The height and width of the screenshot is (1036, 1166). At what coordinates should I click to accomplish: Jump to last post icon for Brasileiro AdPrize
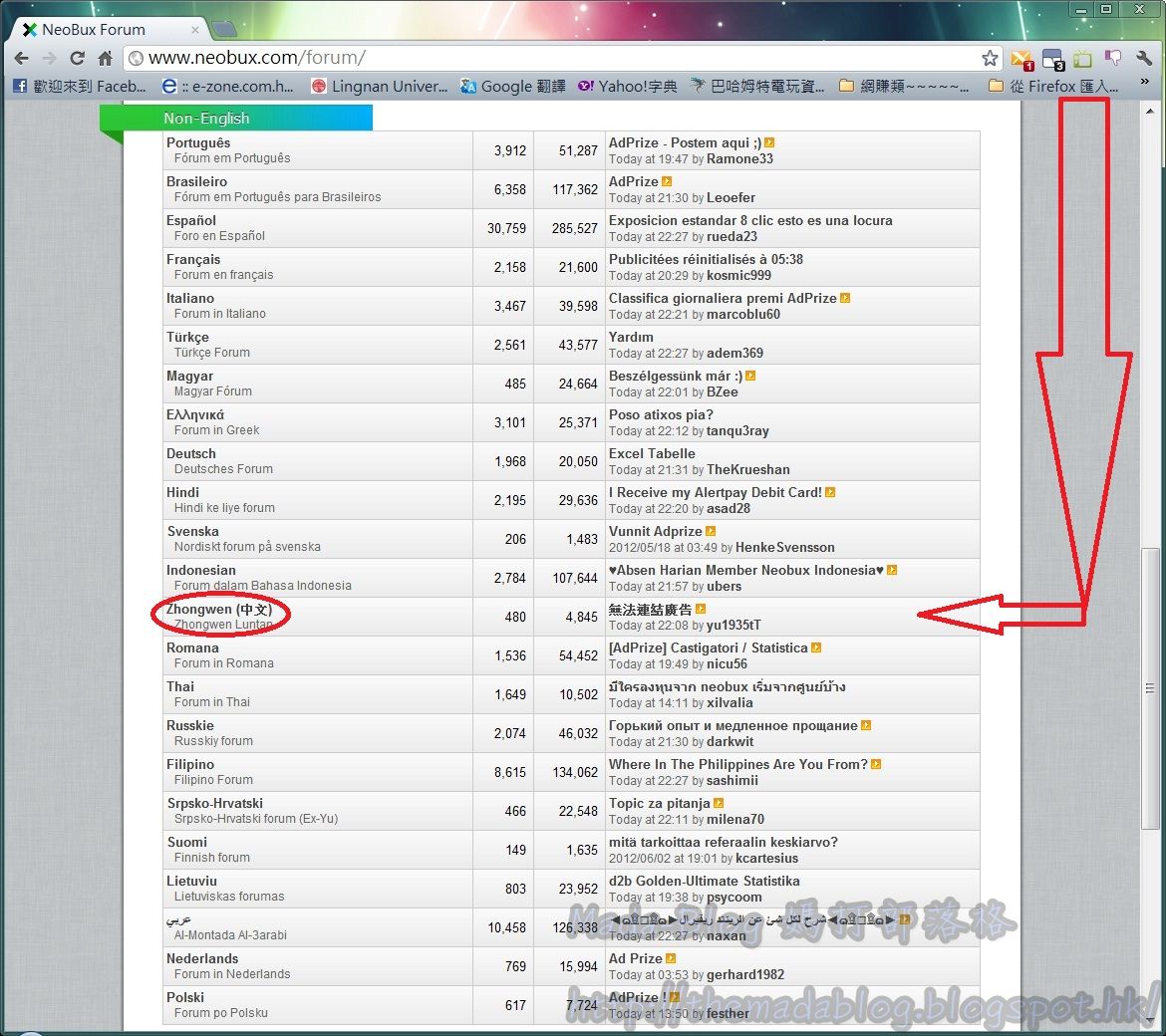click(667, 181)
